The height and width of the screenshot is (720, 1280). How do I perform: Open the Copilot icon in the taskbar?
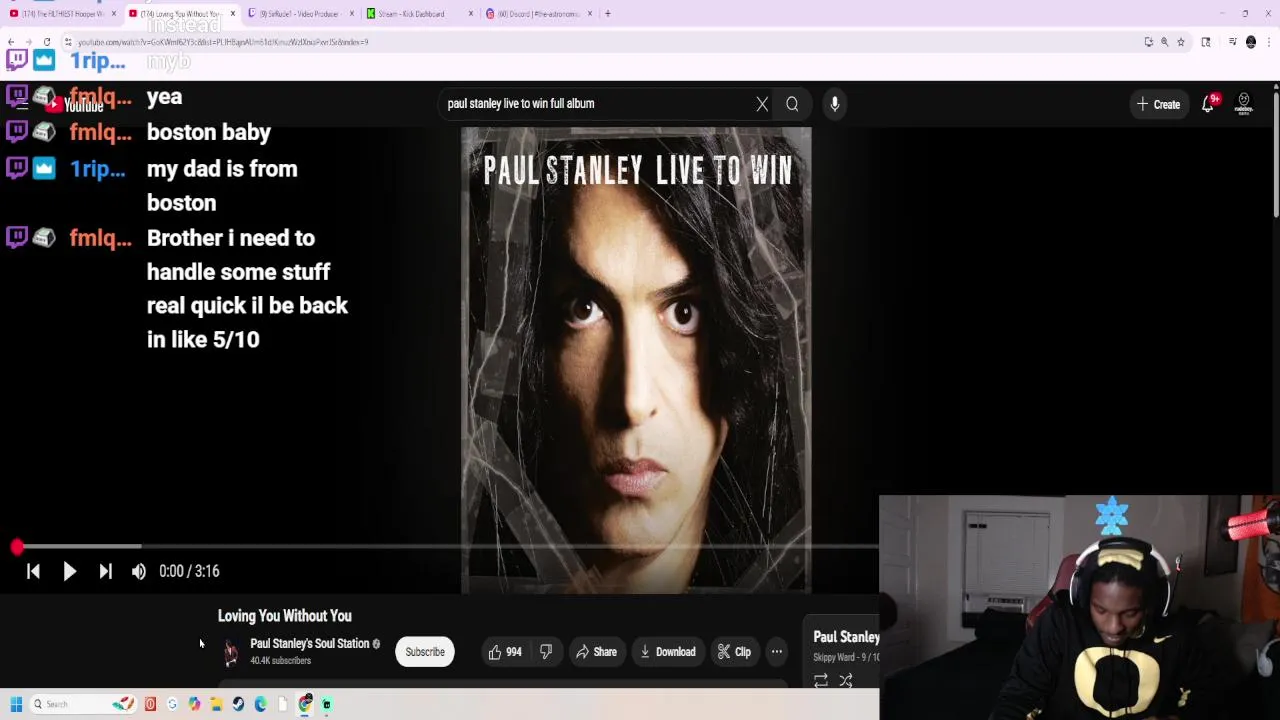point(194,704)
